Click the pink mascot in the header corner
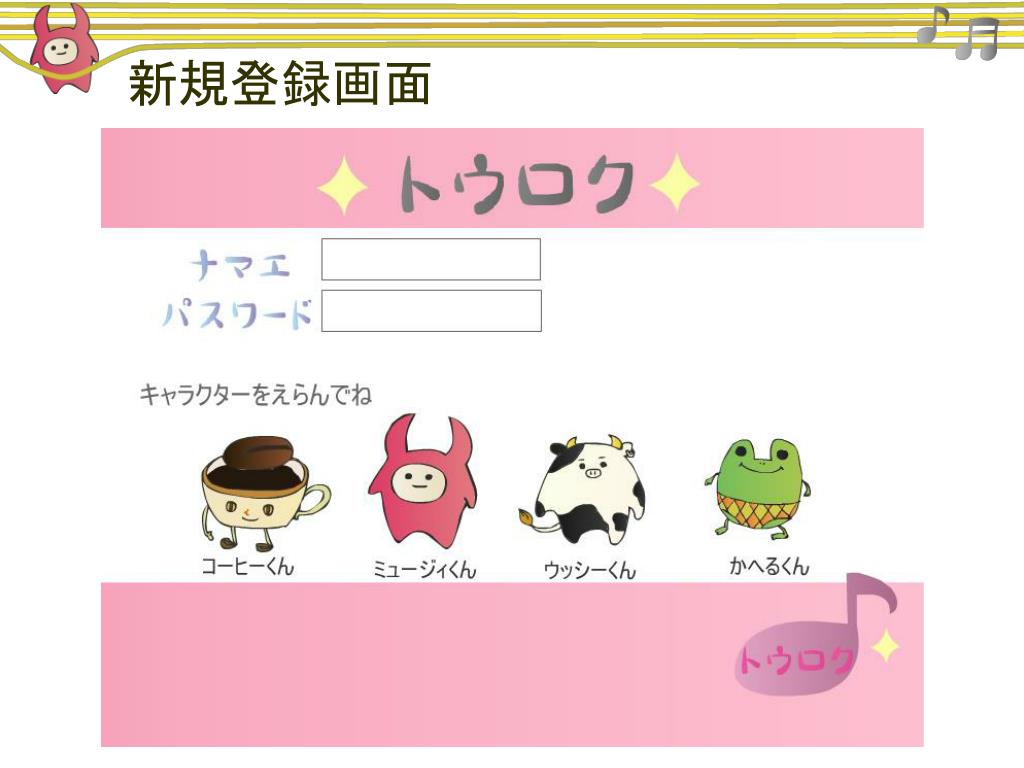 [x=64, y=48]
